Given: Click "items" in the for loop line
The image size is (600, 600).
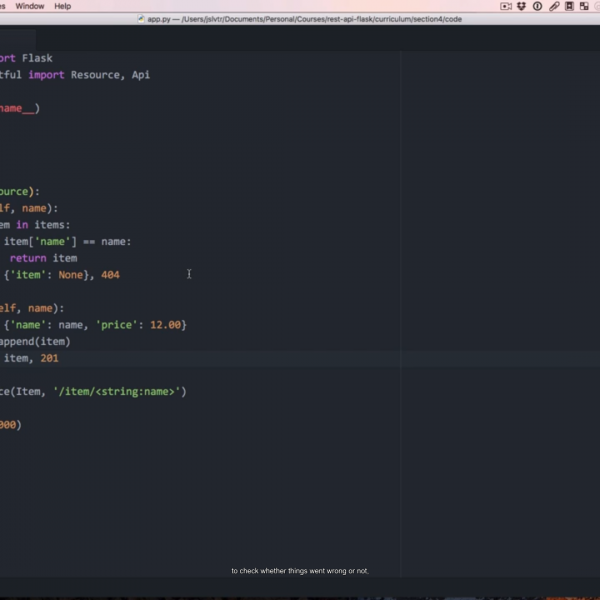Looking at the screenshot, I should [54, 225].
